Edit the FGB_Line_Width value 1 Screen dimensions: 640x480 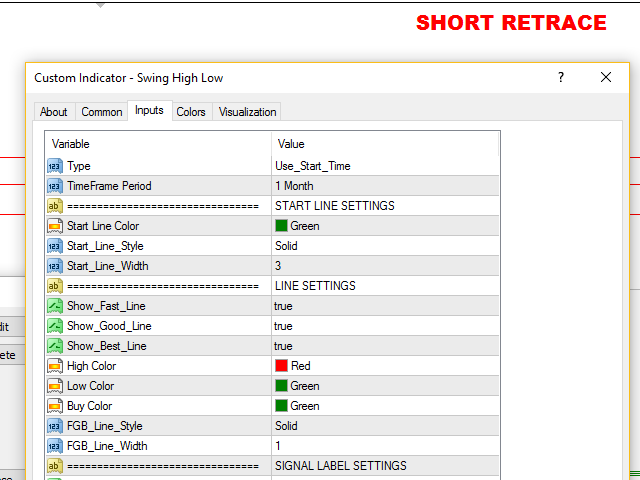click(278, 446)
